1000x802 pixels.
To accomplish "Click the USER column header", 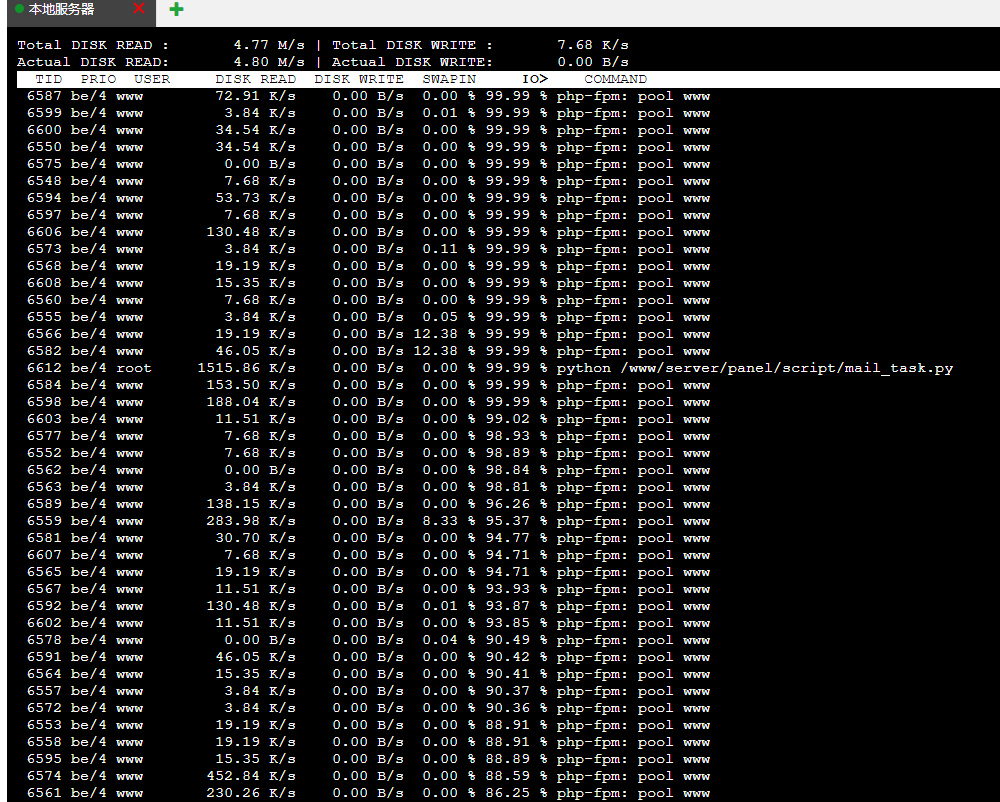I will tap(152, 79).
